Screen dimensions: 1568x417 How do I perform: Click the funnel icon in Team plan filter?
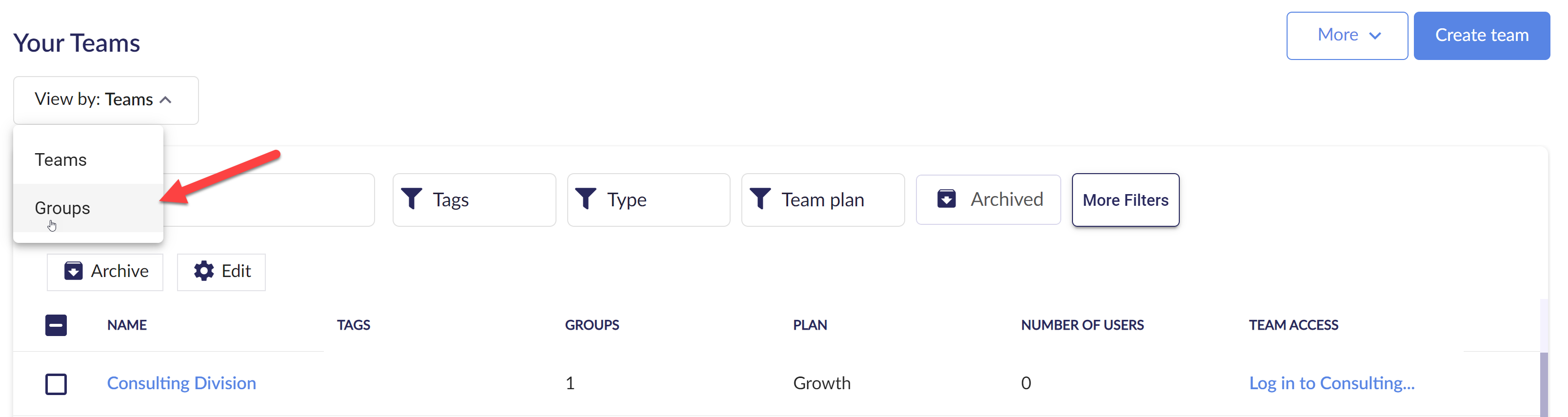(x=760, y=199)
